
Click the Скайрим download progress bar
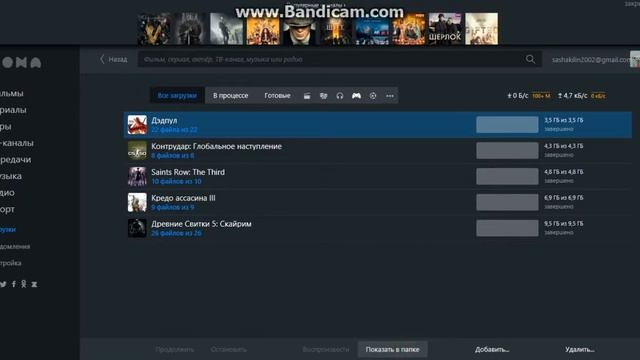tap(507, 228)
